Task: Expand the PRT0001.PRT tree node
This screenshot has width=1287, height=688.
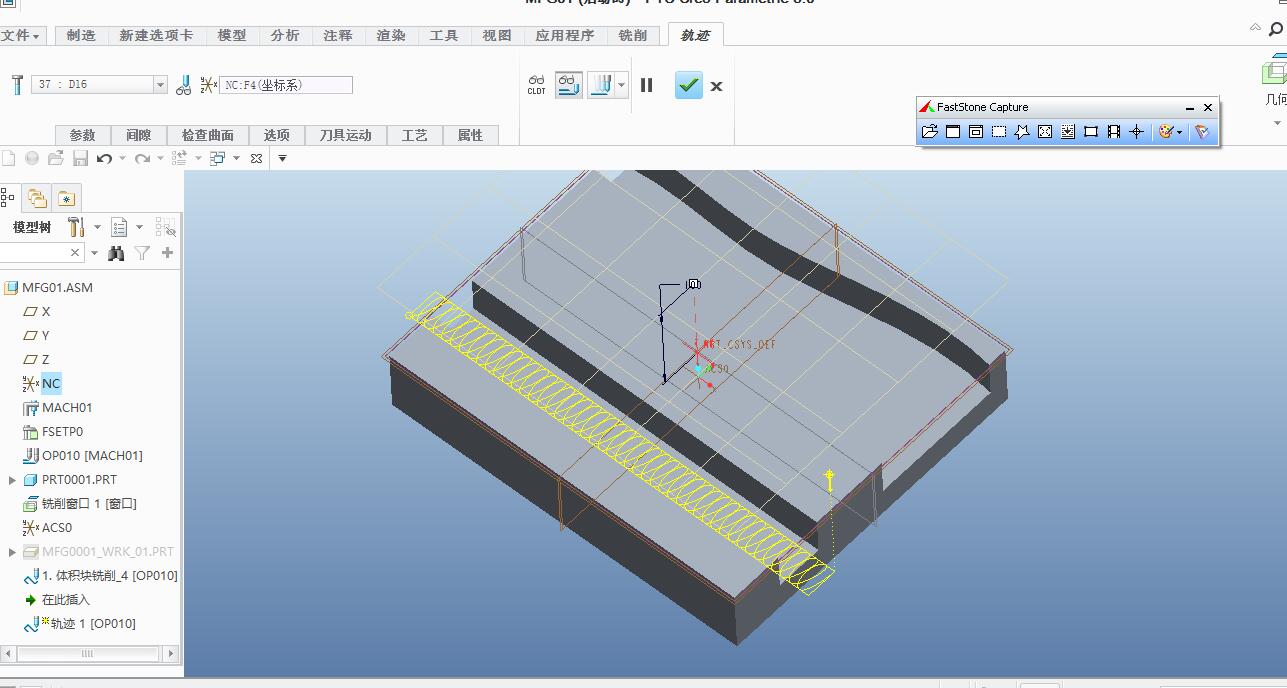Action: (x=12, y=480)
